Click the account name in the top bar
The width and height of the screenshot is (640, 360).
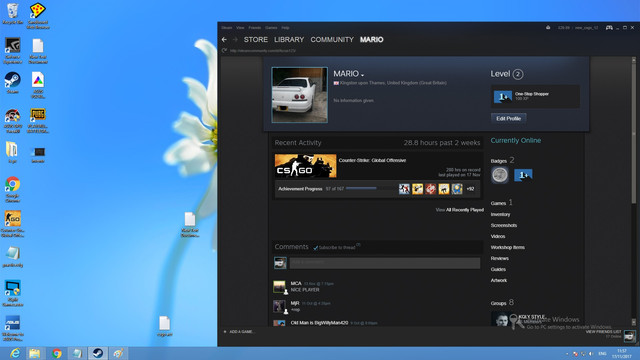pyautogui.click(x=587, y=28)
